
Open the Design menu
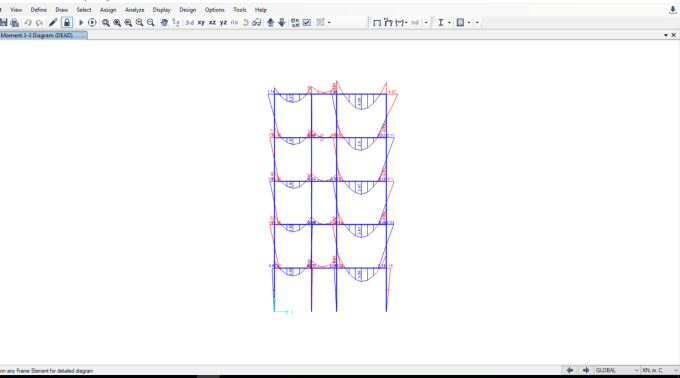188,10
